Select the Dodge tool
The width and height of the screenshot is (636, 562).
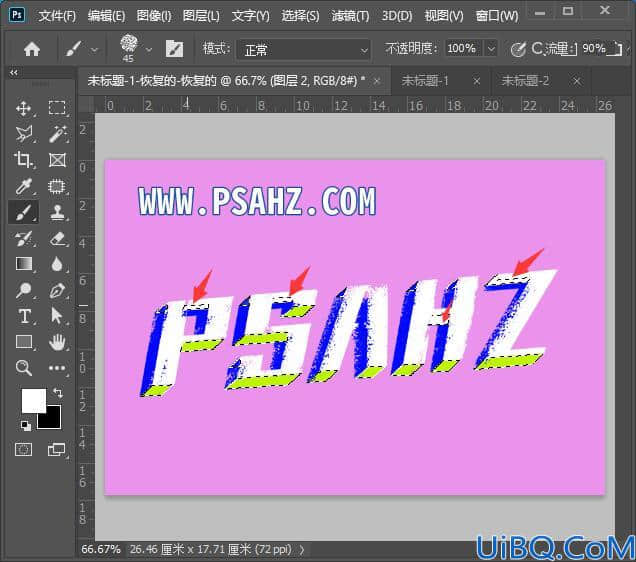coord(24,290)
